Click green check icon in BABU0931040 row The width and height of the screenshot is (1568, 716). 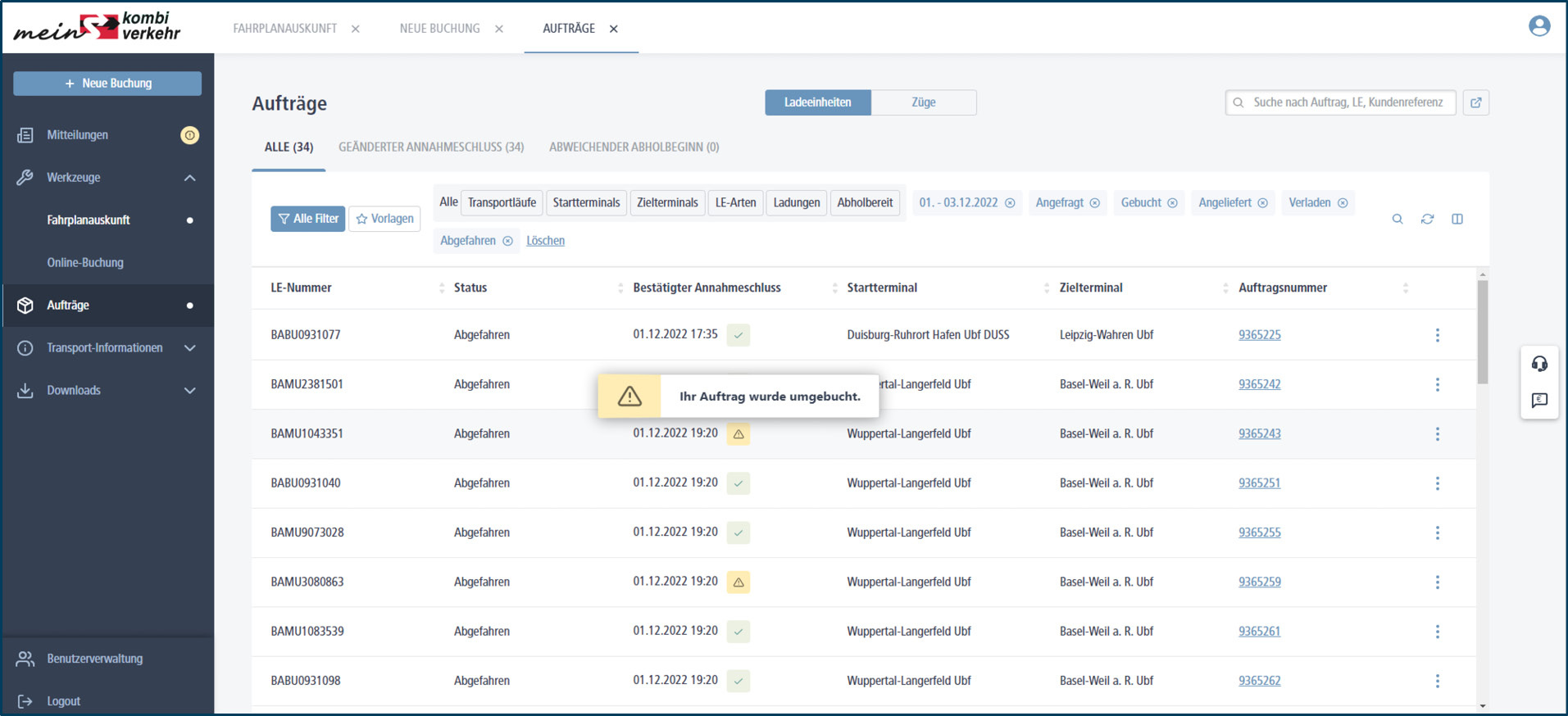pyautogui.click(x=739, y=483)
